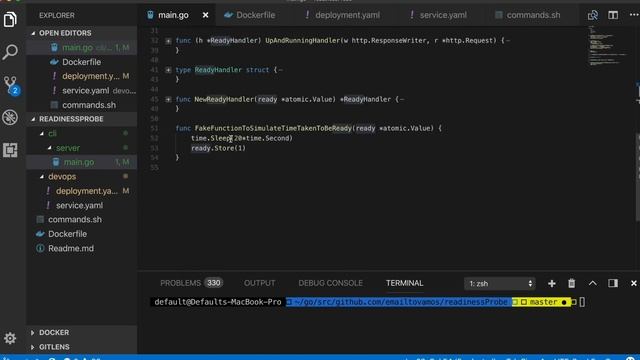
Task: Open the terminal selector dropdown 1: zsh
Action: pyautogui.click(x=500, y=283)
